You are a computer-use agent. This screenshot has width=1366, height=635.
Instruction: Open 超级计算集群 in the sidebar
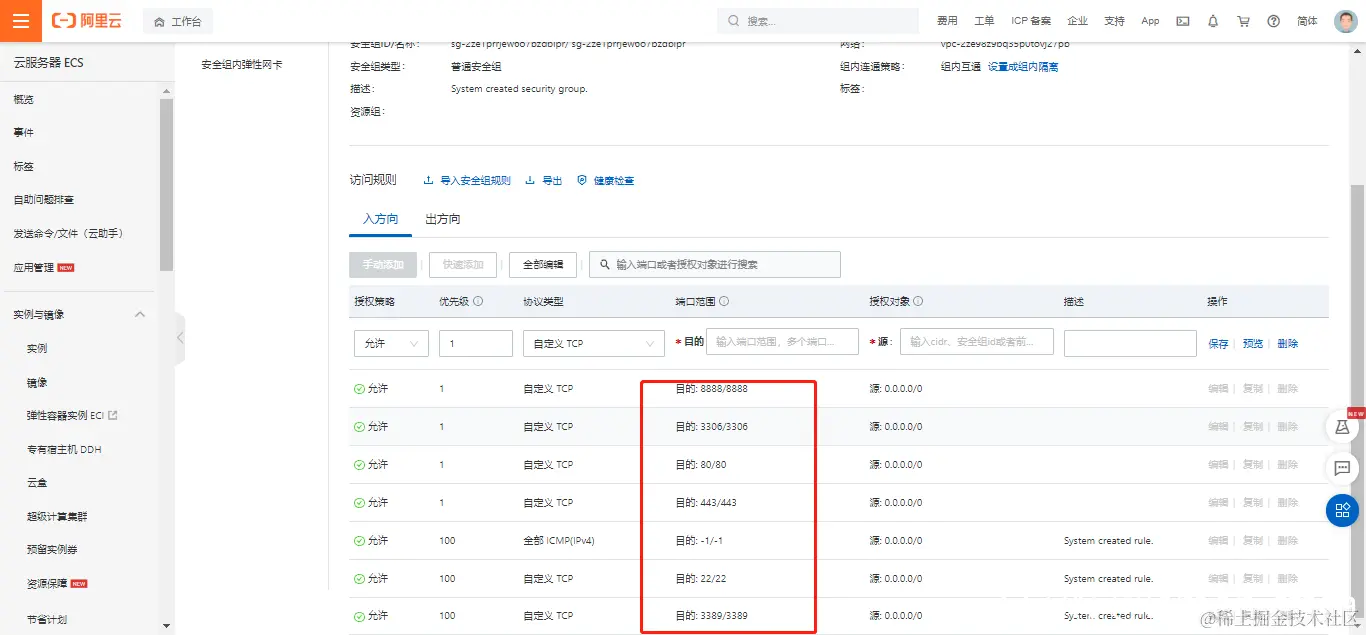pos(57,516)
